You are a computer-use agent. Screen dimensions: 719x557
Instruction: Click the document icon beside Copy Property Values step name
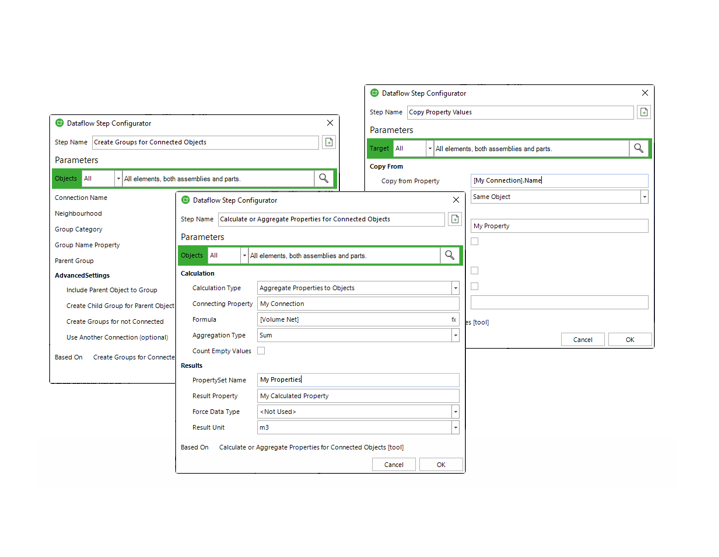[644, 112]
